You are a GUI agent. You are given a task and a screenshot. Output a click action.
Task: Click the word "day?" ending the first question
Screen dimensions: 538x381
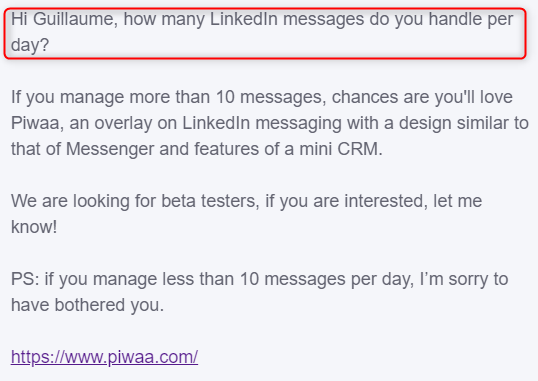tap(30, 45)
